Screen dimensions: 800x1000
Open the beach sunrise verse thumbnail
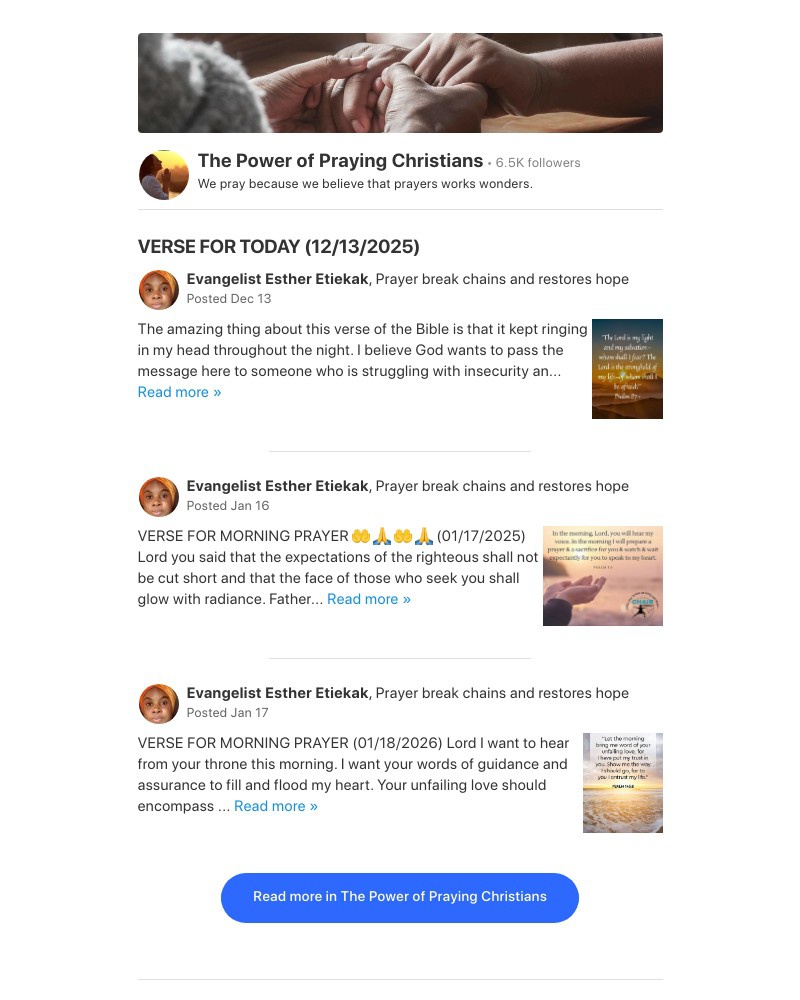click(623, 783)
